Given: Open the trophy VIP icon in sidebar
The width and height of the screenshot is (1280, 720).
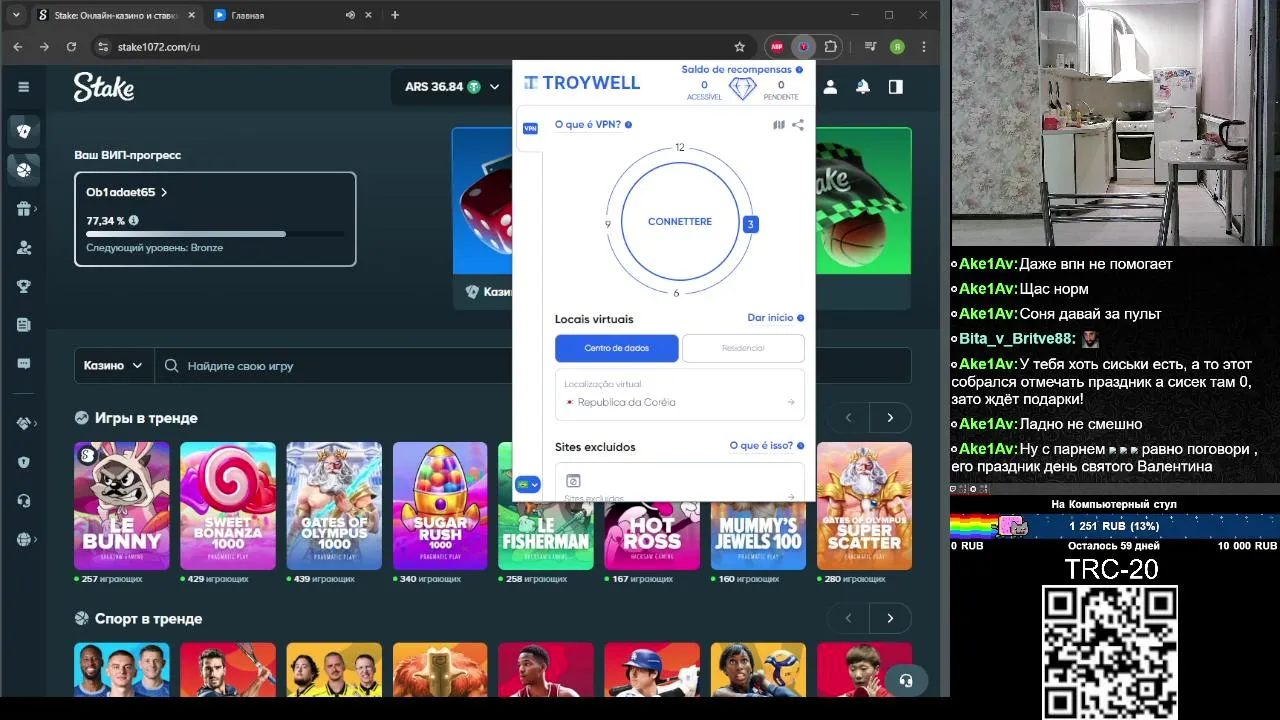Looking at the screenshot, I should pos(24,286).
